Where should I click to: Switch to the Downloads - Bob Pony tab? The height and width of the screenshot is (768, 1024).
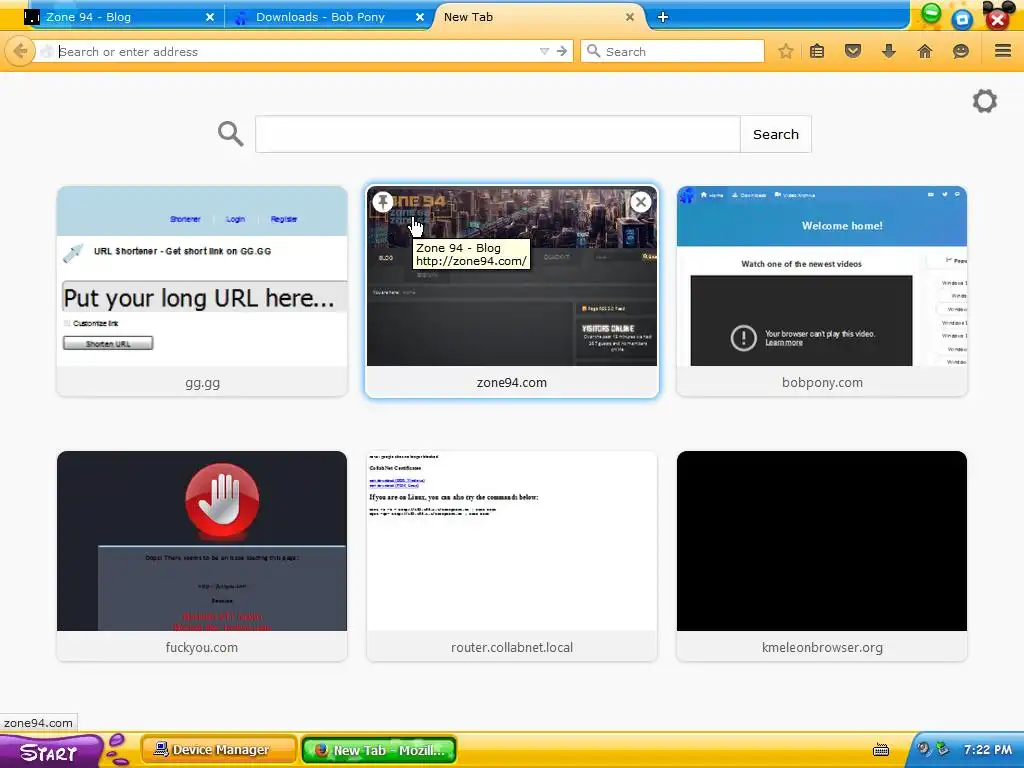[x=328, y=17]
